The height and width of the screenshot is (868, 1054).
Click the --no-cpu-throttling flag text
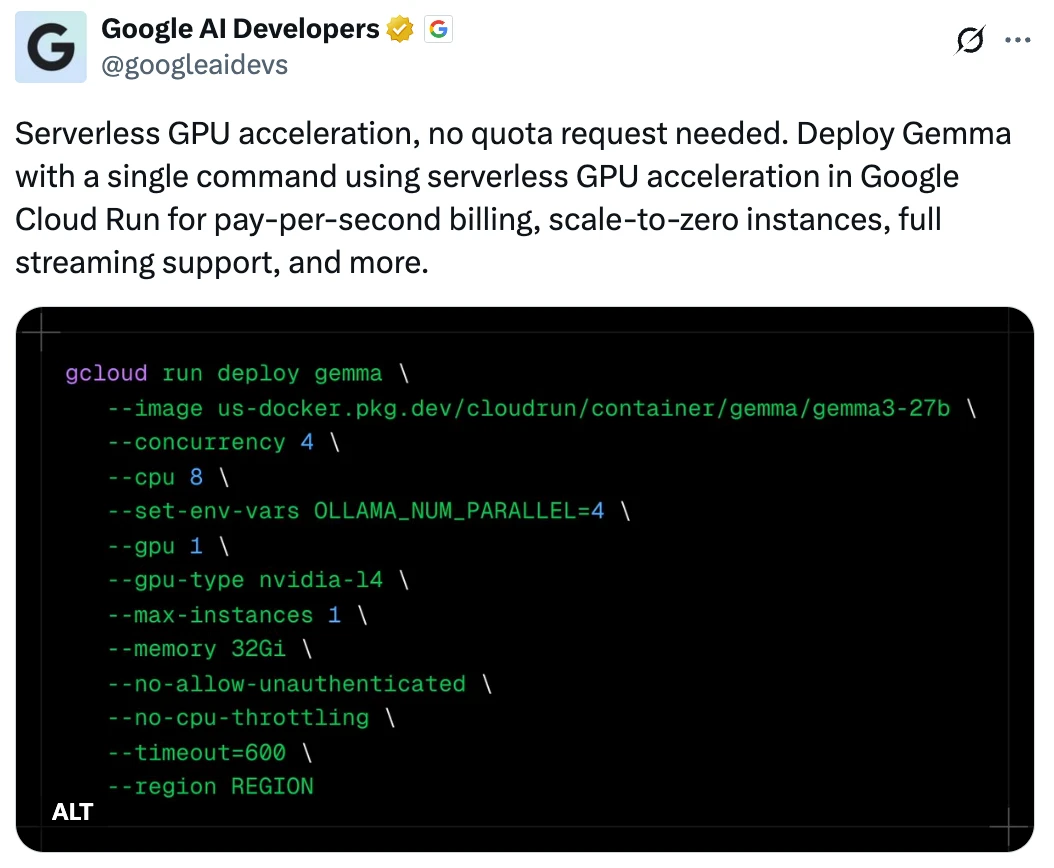238,718
